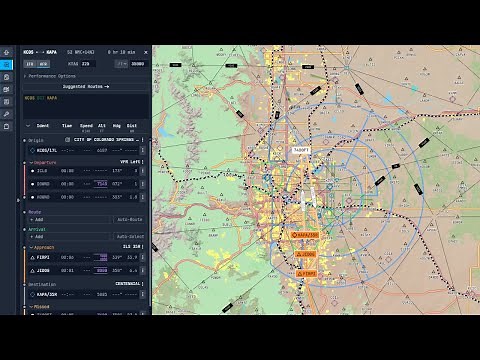The image size is (480, 360).
Task: Open options for the KAPA destination row
Action: pos(143,294)
